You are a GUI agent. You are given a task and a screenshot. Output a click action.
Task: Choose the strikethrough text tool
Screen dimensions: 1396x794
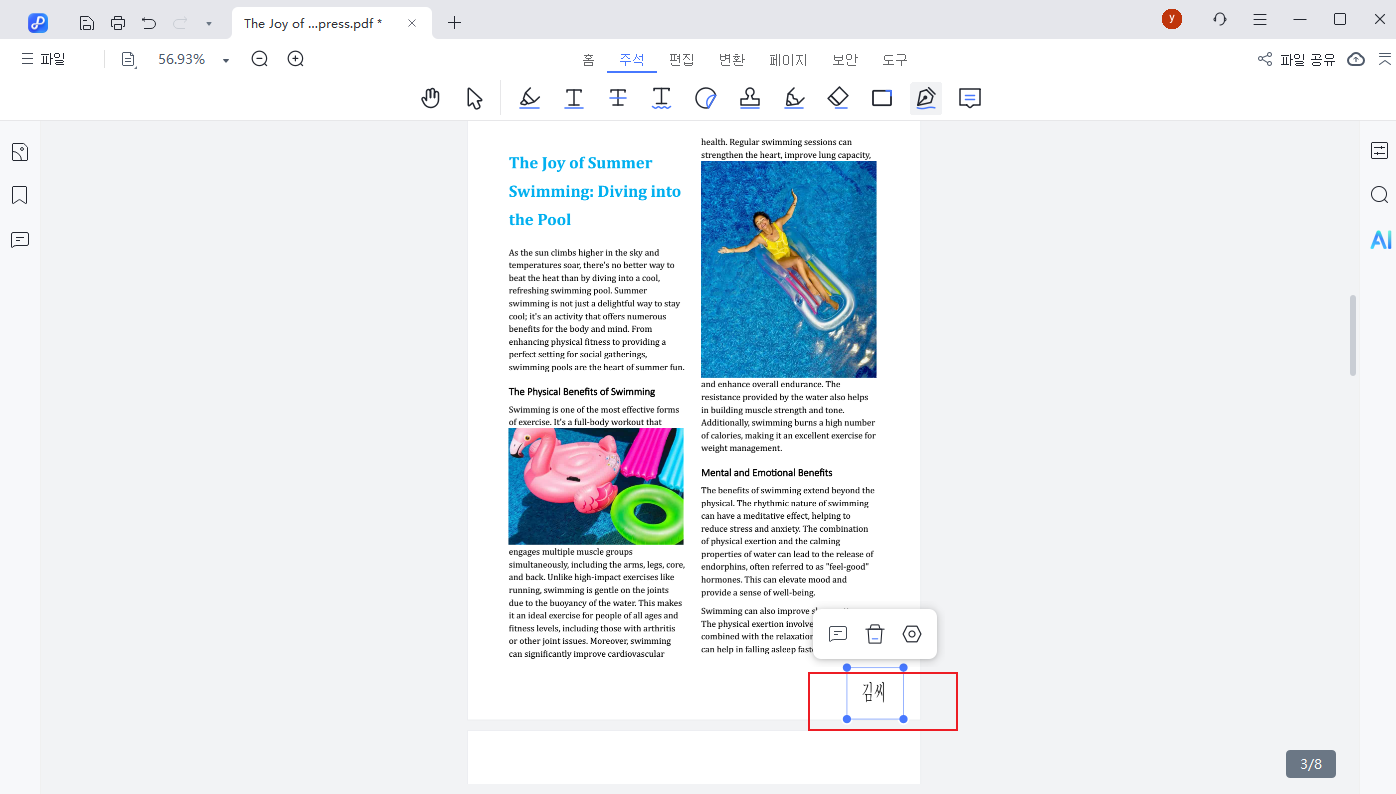[x=618, y=98]
